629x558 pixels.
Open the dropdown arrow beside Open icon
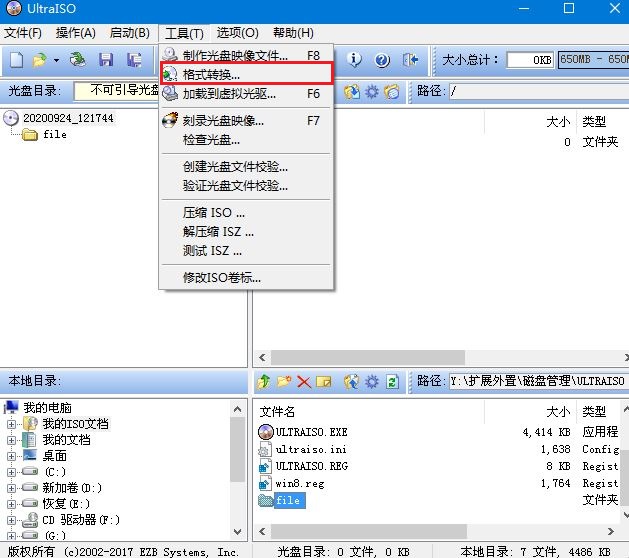point(57,61)
